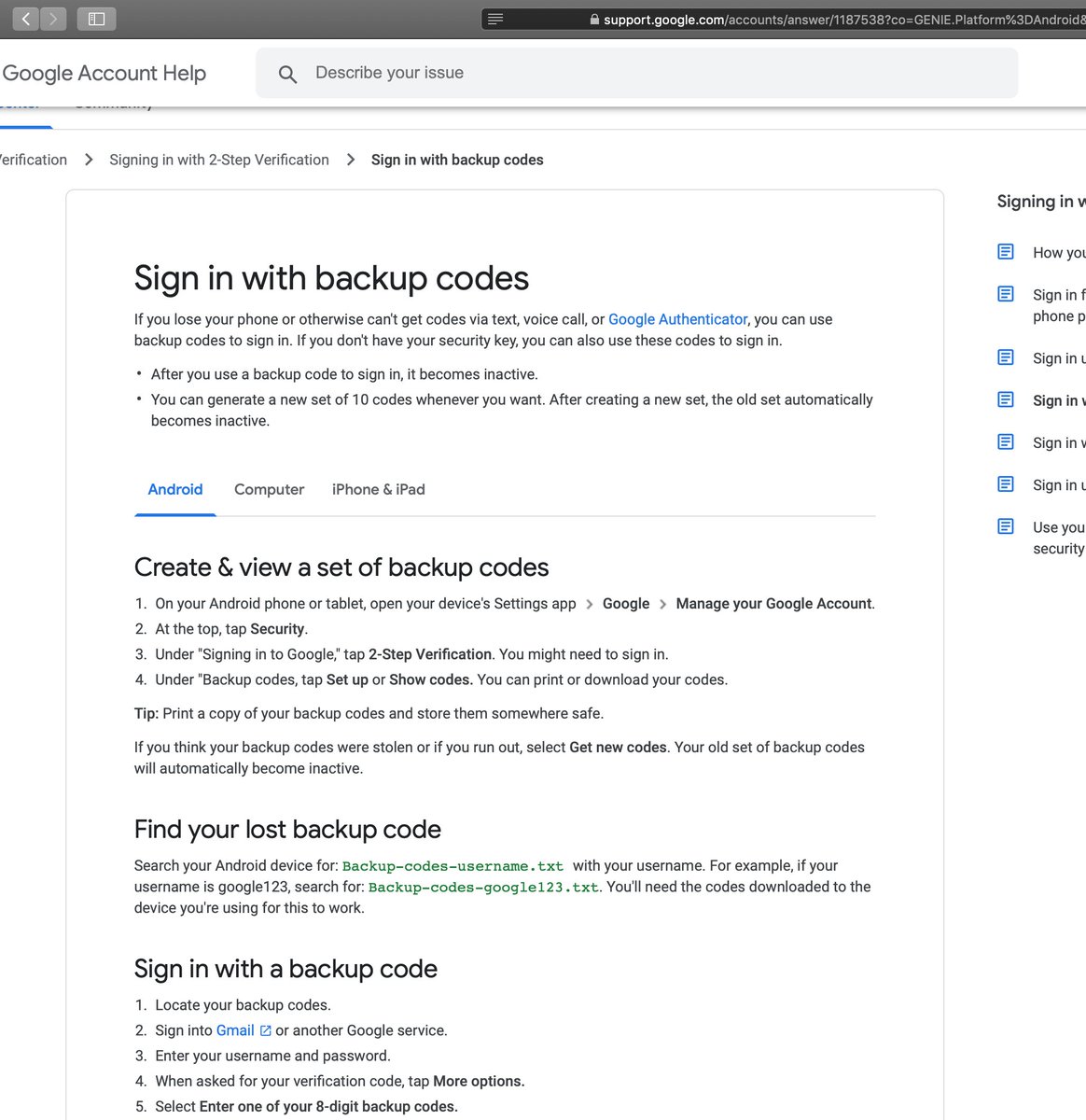Click the "Signing in w" sidebar heading

1041,202
